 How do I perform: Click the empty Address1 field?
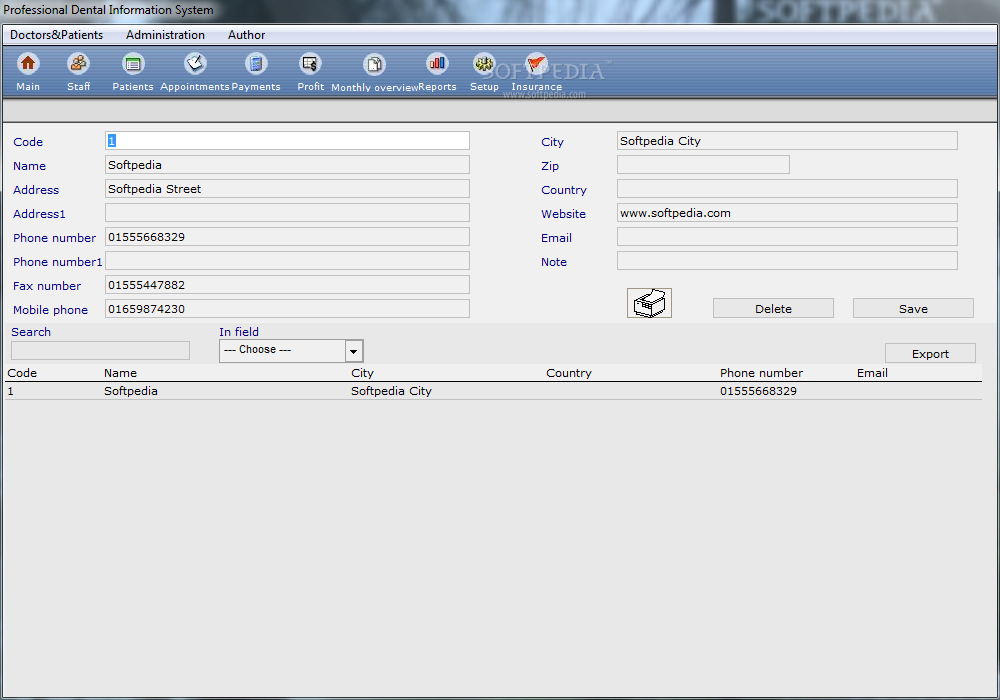tap(287, 213)
